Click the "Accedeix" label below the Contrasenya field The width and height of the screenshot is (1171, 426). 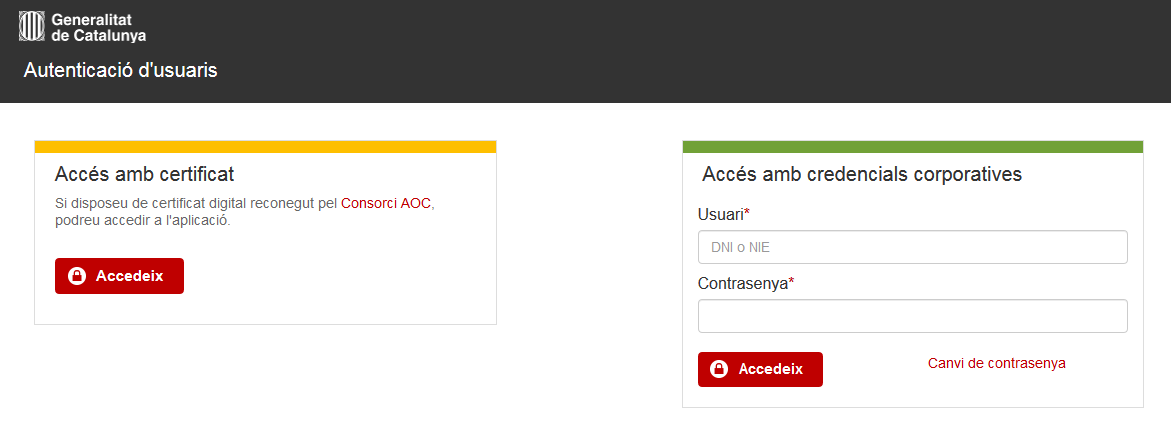point(771,369)
